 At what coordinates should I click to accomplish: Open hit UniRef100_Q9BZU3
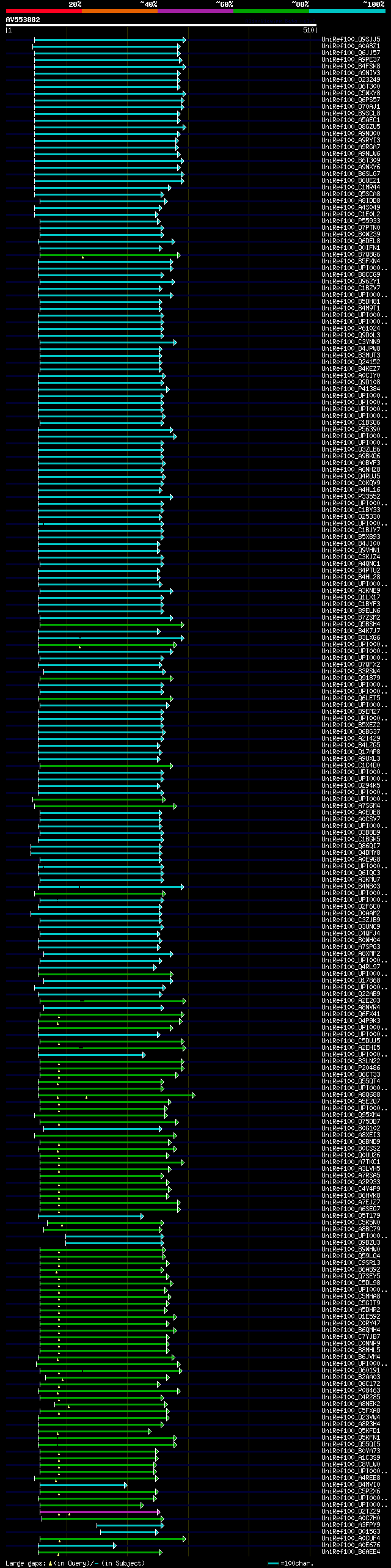(x=351, y=1243)
